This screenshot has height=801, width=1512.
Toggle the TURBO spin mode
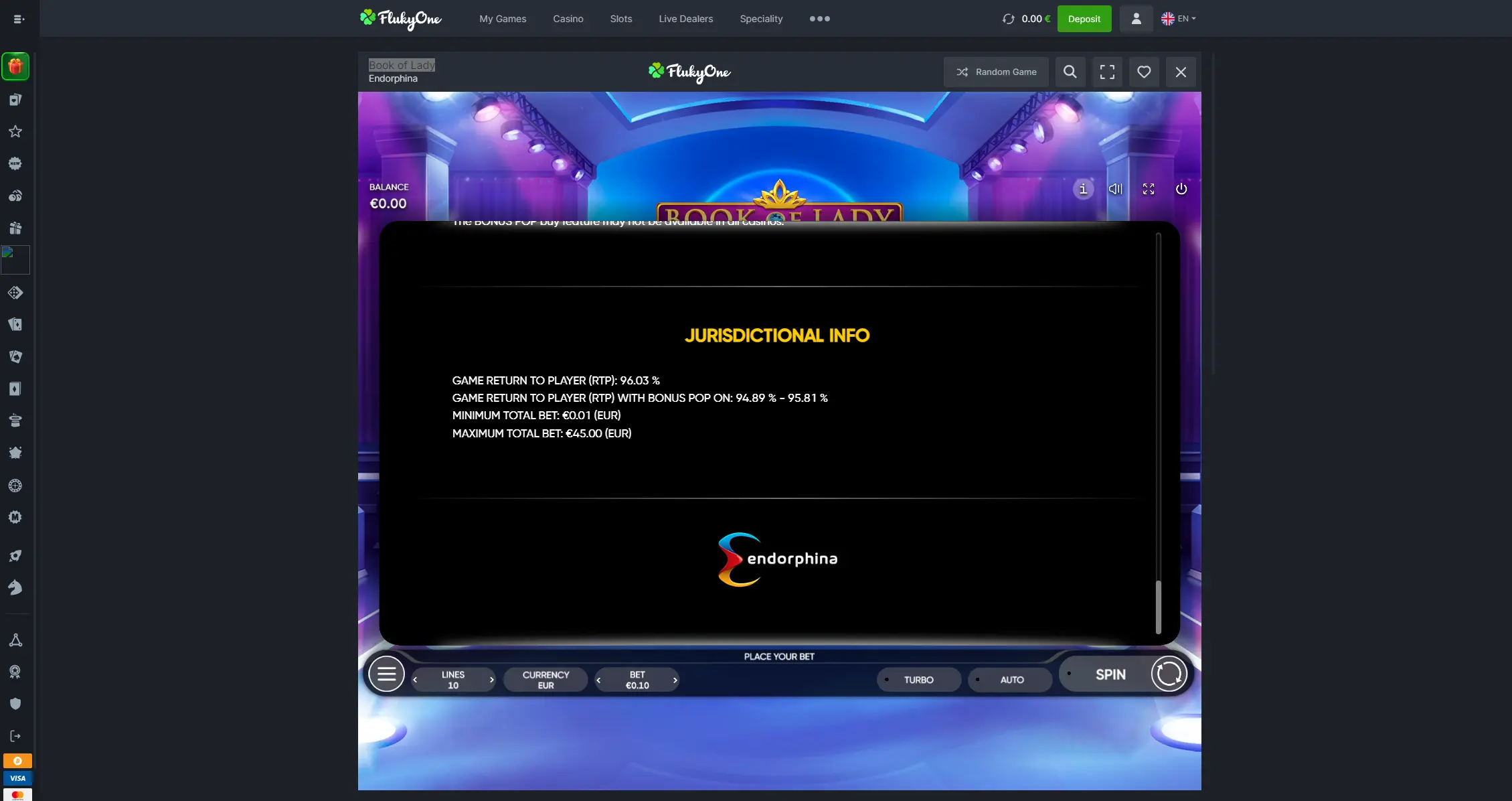[x=919, y=680]
